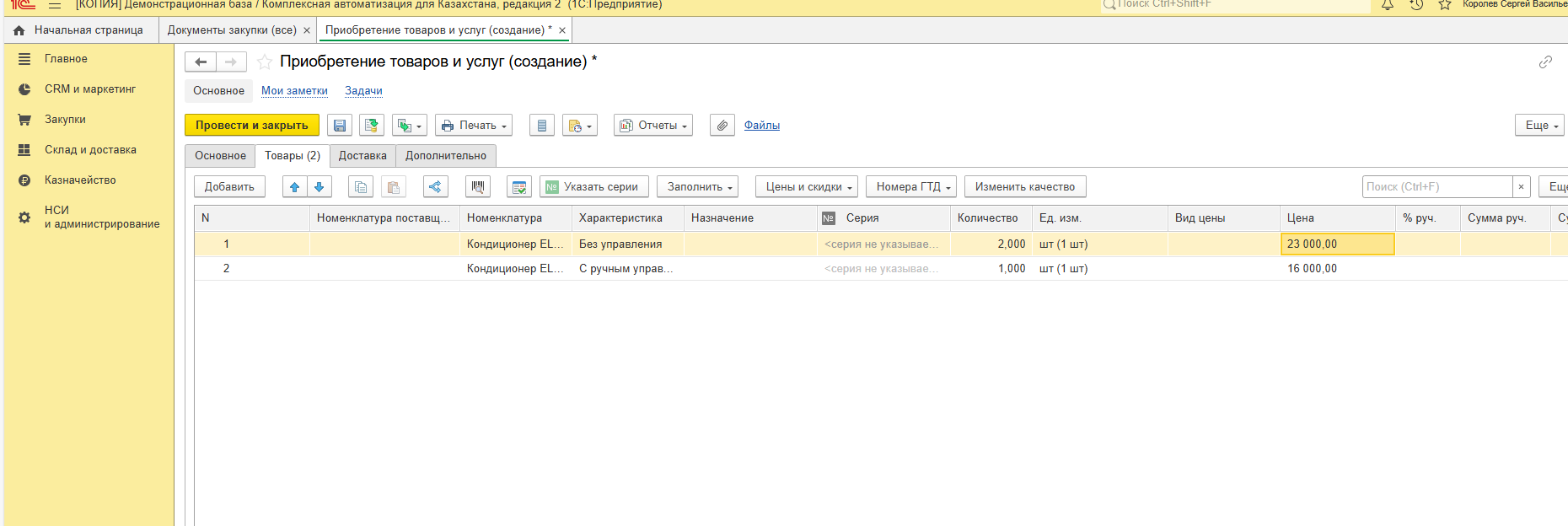Click the save document diskette icon
Image resolution: width=1568 pixels, height=526 pixels.
coord(340,126)
